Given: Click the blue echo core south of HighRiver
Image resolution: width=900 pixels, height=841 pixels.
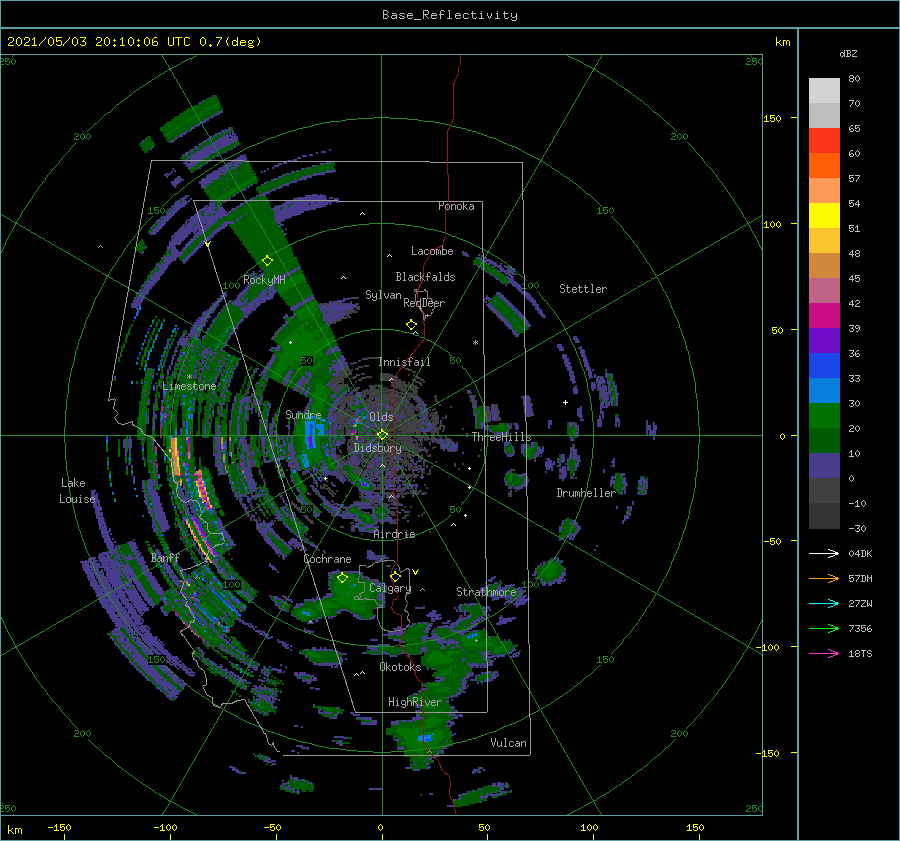Looking at the screenshot, I should (425, 738).
